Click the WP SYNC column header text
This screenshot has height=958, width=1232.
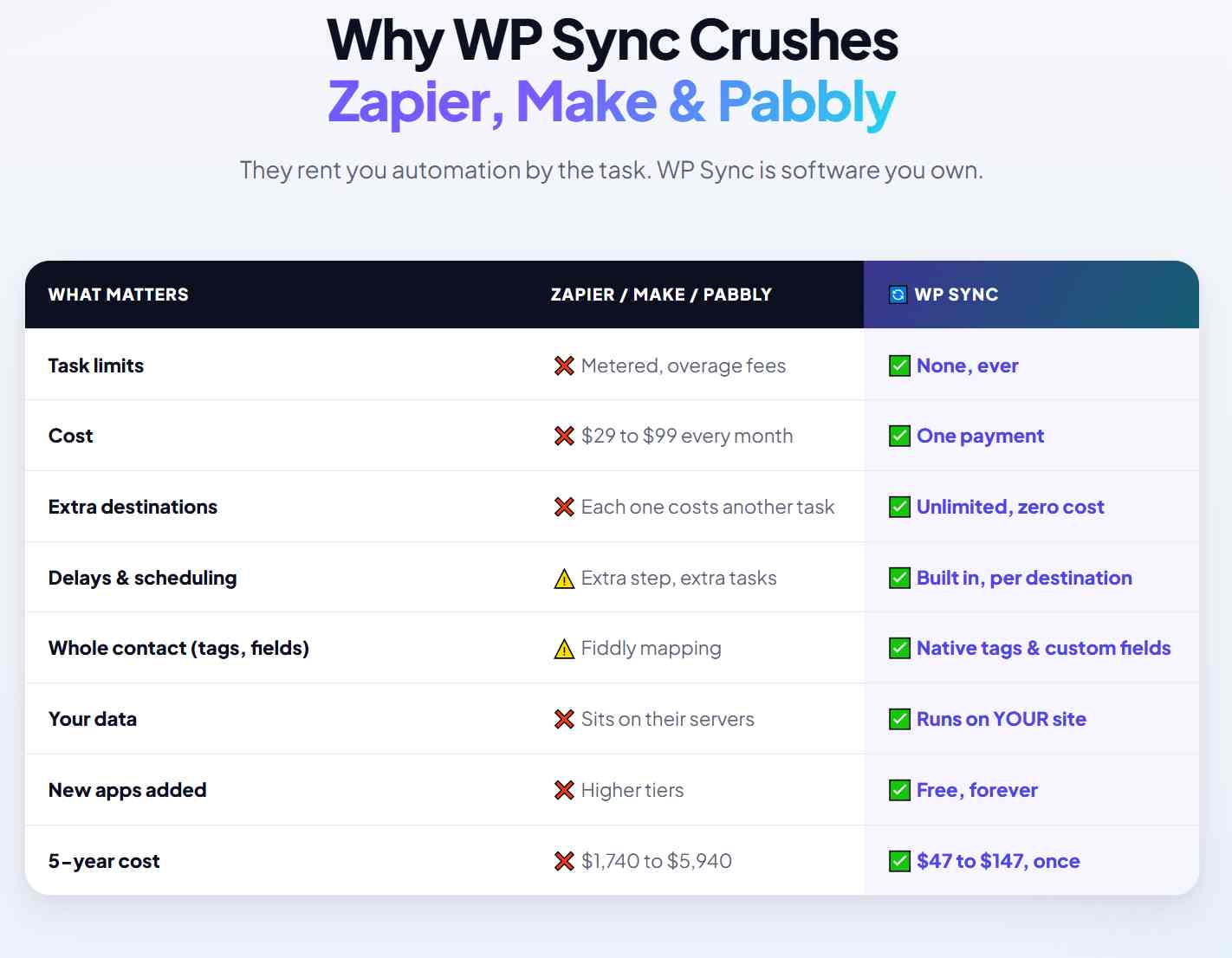956,295
